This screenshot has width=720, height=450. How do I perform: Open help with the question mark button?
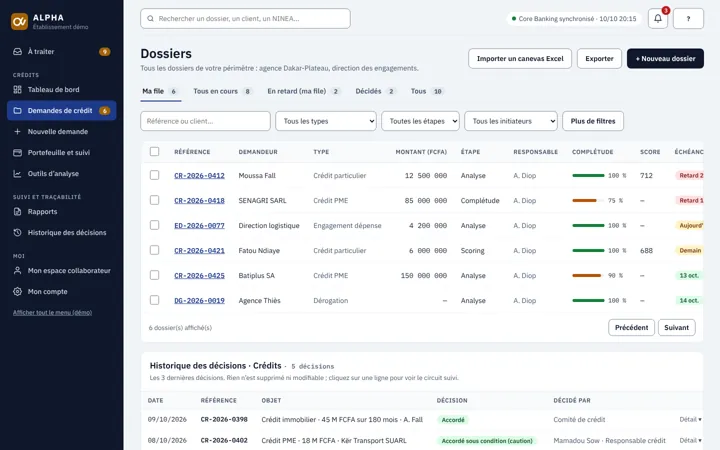coord(688,19)
